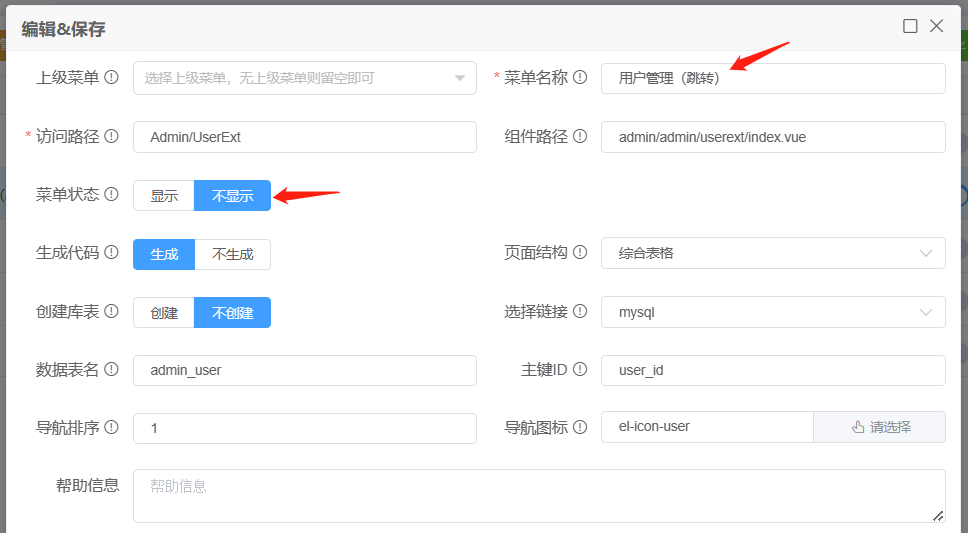968x533 pixels.
Task: Click info icon beside 组件路径
Action: [x=580, y=137]
